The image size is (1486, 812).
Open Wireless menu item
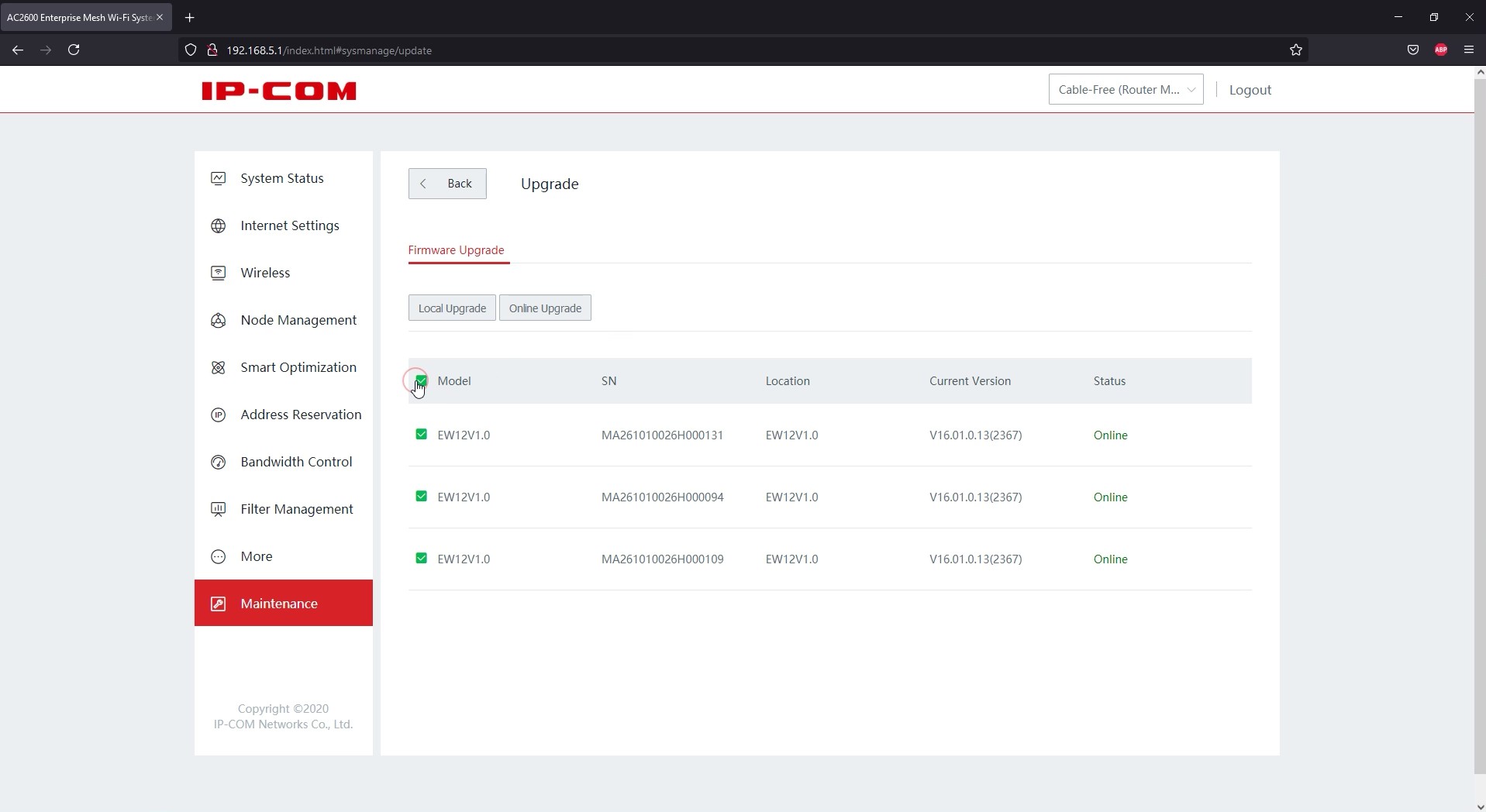point(284,273)
